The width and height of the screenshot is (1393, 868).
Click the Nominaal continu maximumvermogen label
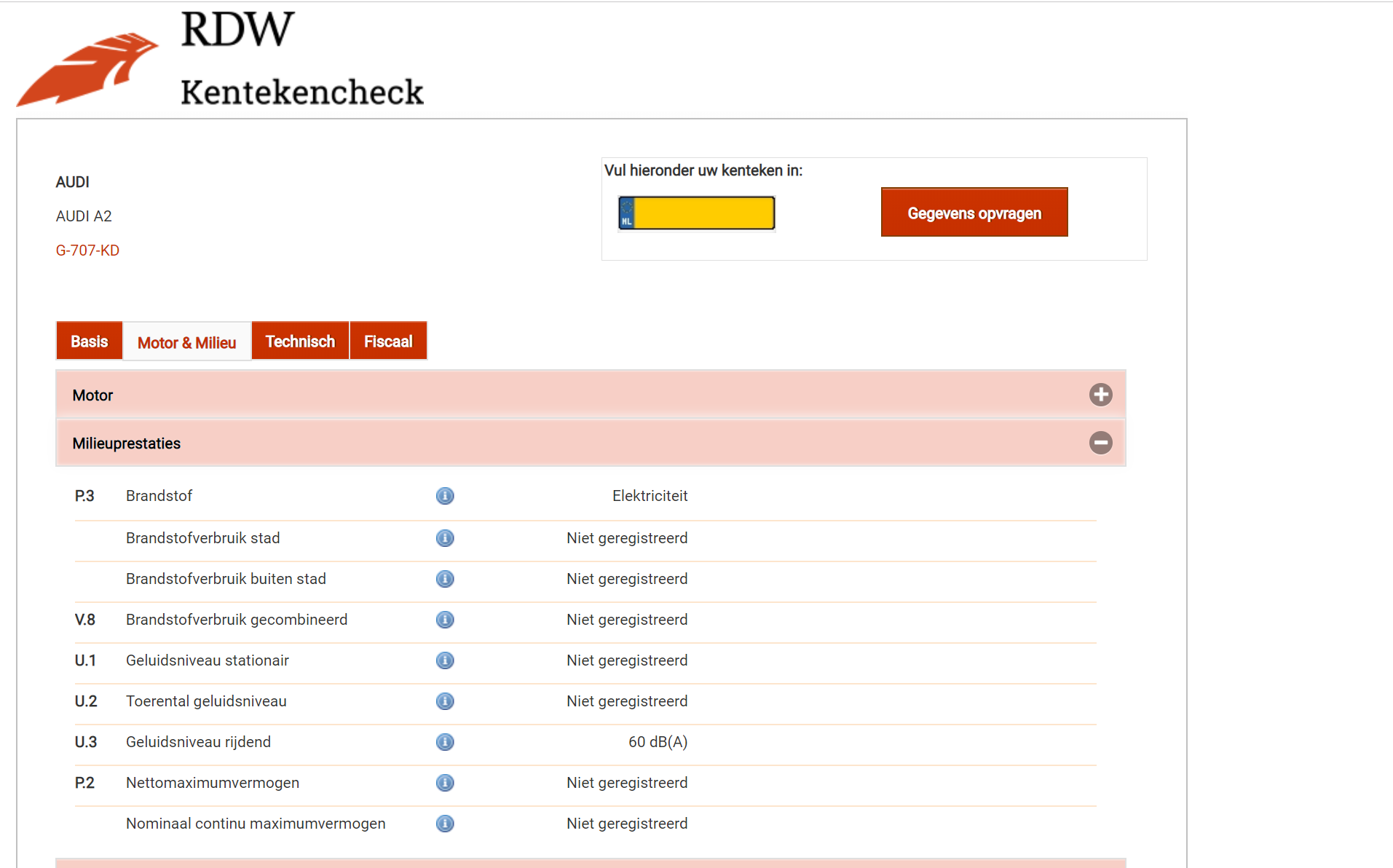(x=256, y=824)
